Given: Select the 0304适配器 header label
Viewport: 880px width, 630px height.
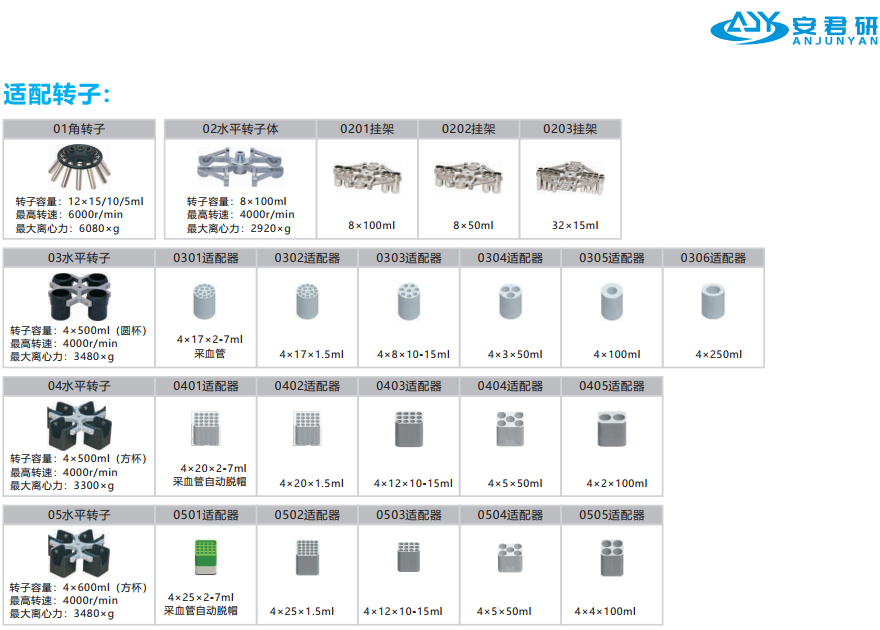Looking at the screenshot, I should 510,258.
